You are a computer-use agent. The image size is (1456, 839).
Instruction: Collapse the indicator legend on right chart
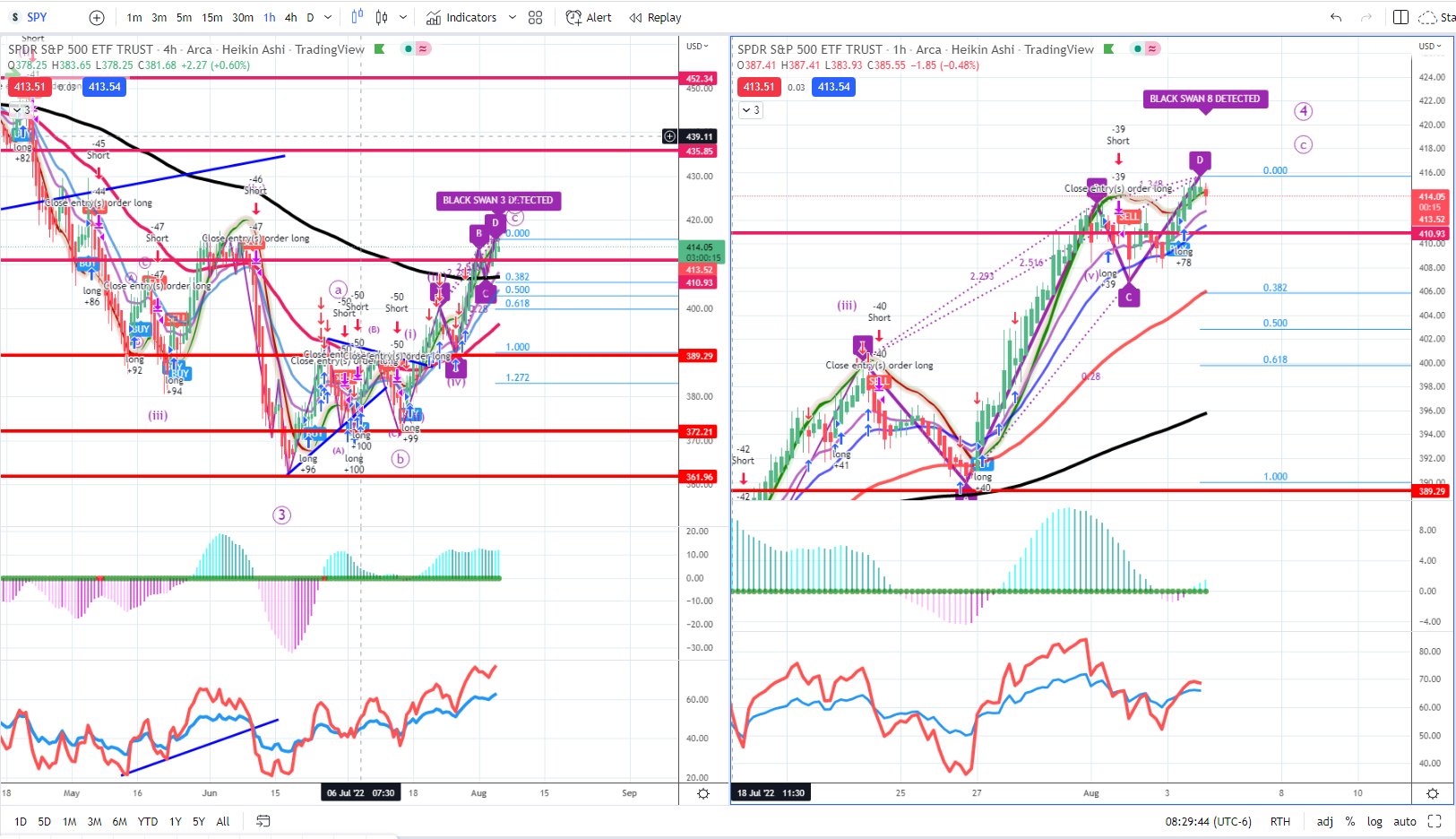click(x=751, y=110)
